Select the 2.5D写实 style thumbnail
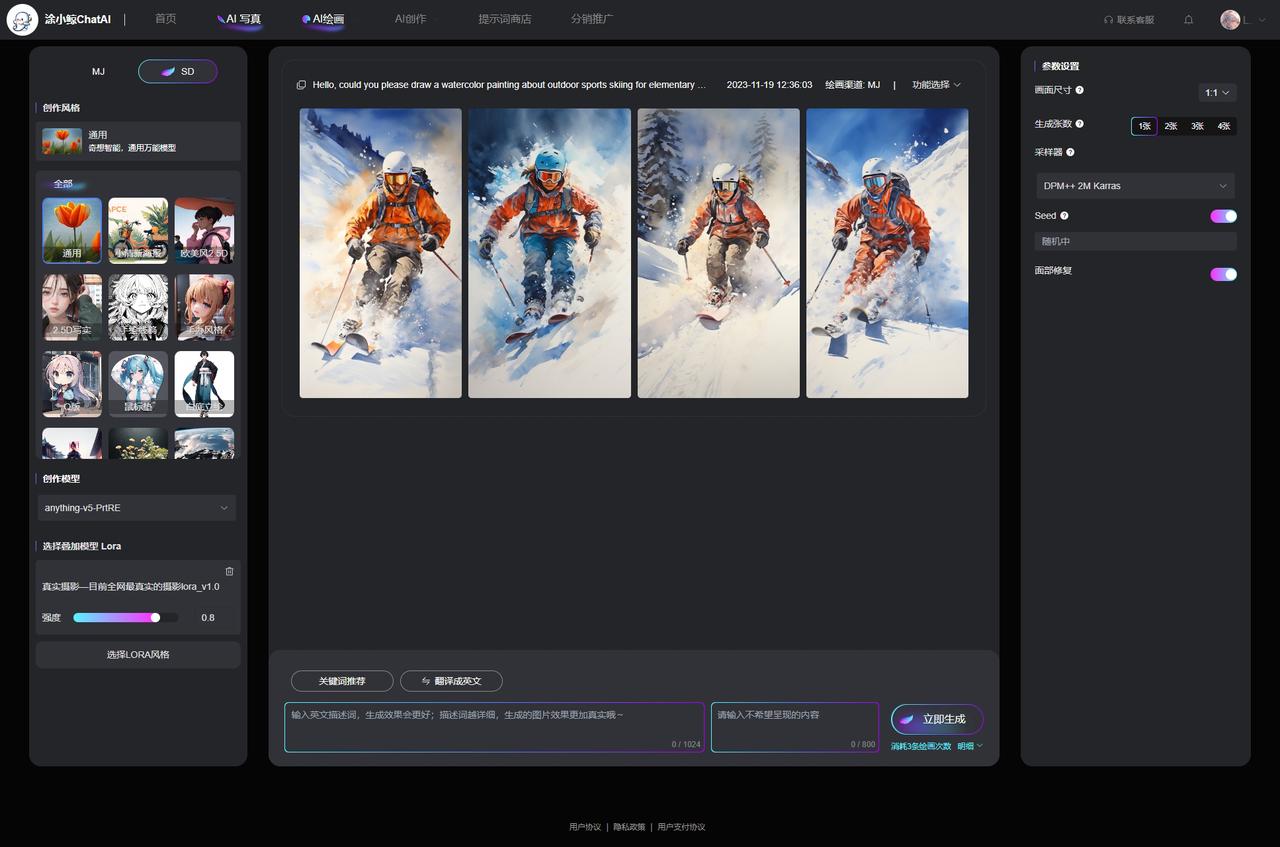 click(72, 307)
